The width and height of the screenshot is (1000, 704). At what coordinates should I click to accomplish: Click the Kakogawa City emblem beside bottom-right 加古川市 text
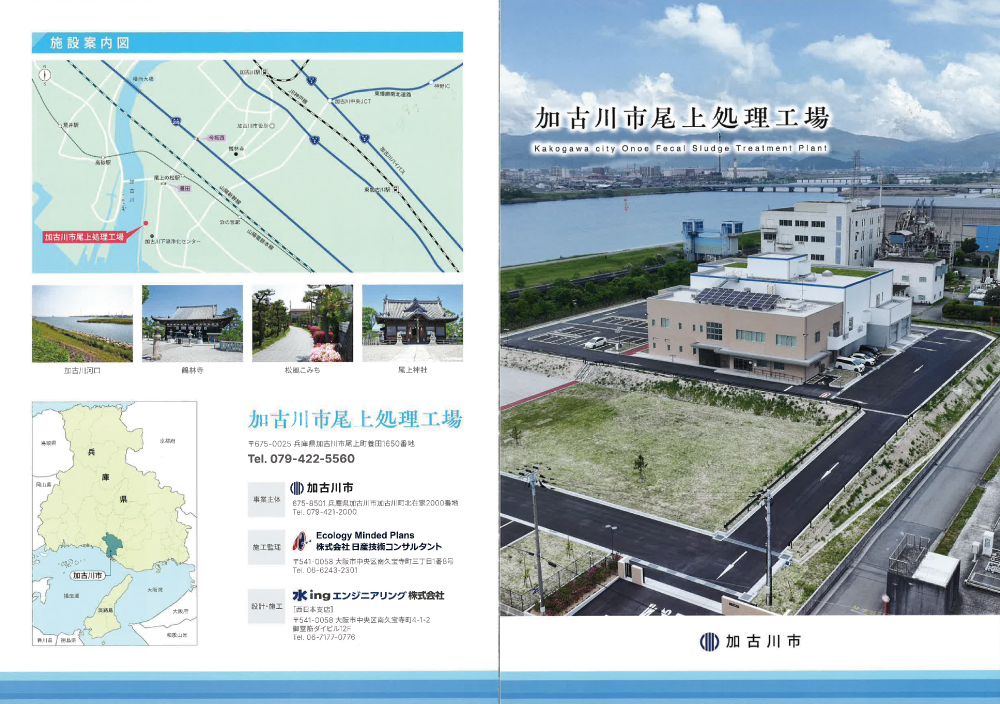[x=708, y=643]
